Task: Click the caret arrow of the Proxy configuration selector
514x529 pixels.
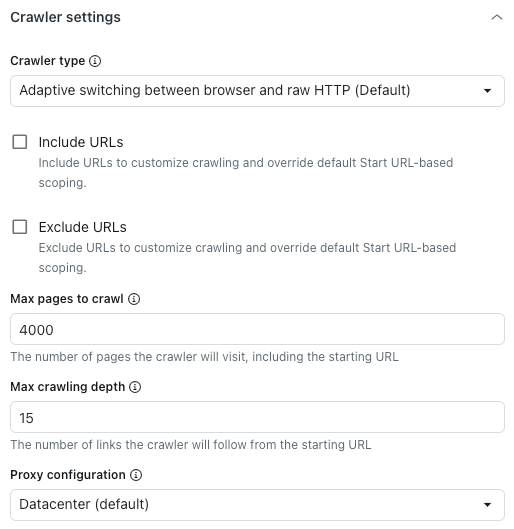Action: [x=487, y=505]
